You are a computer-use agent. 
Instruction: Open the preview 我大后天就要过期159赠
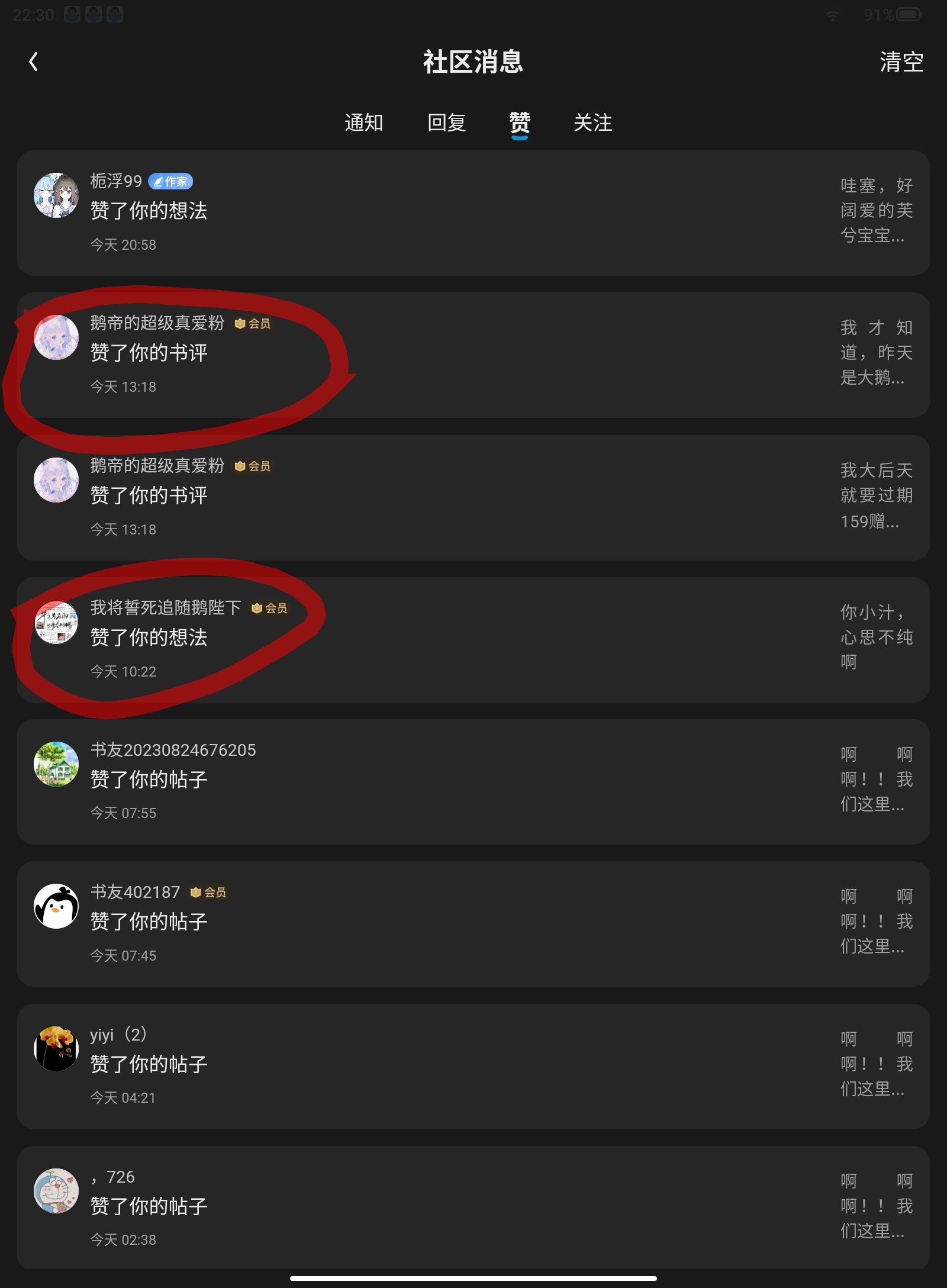[877, 495]
